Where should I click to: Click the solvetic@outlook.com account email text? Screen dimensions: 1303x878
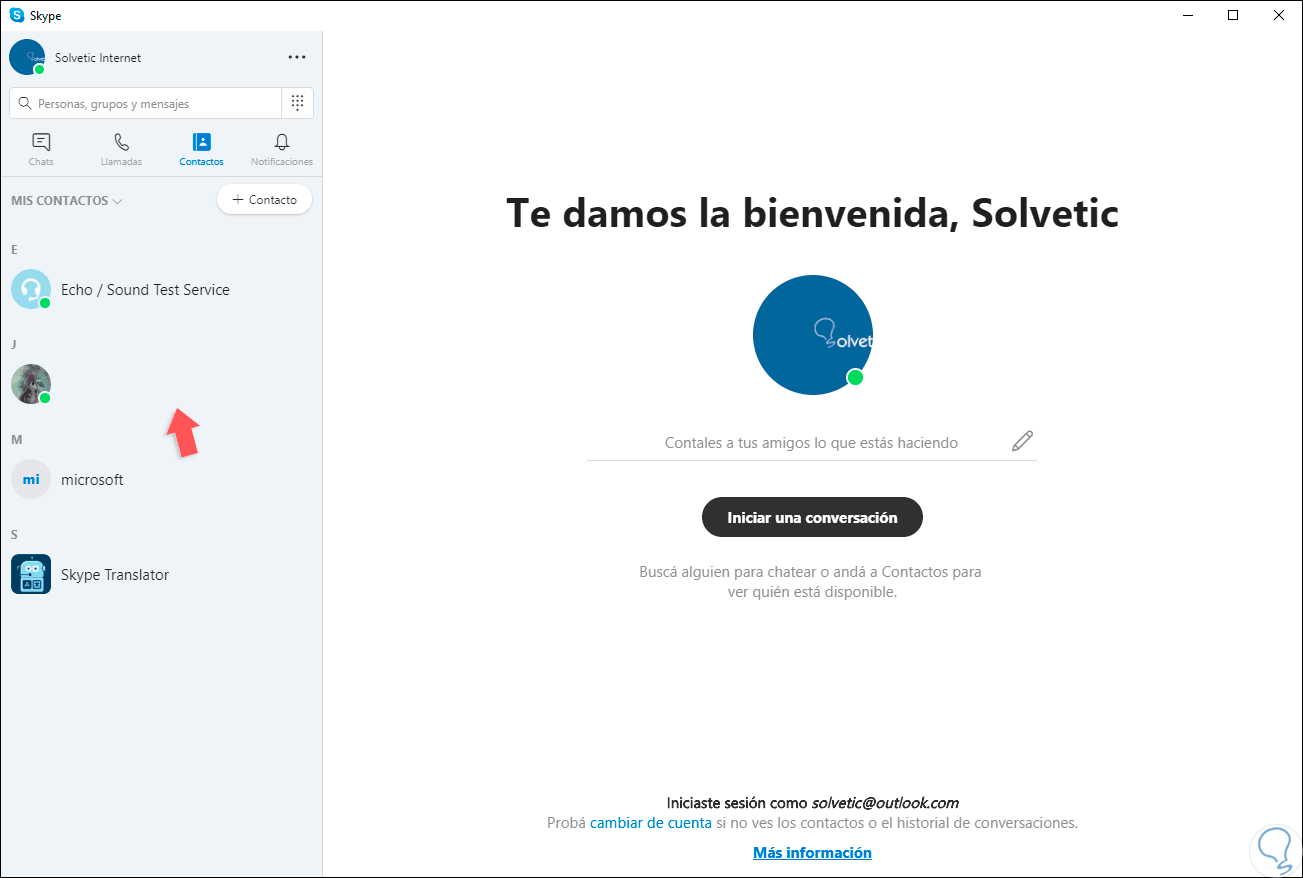885,802
